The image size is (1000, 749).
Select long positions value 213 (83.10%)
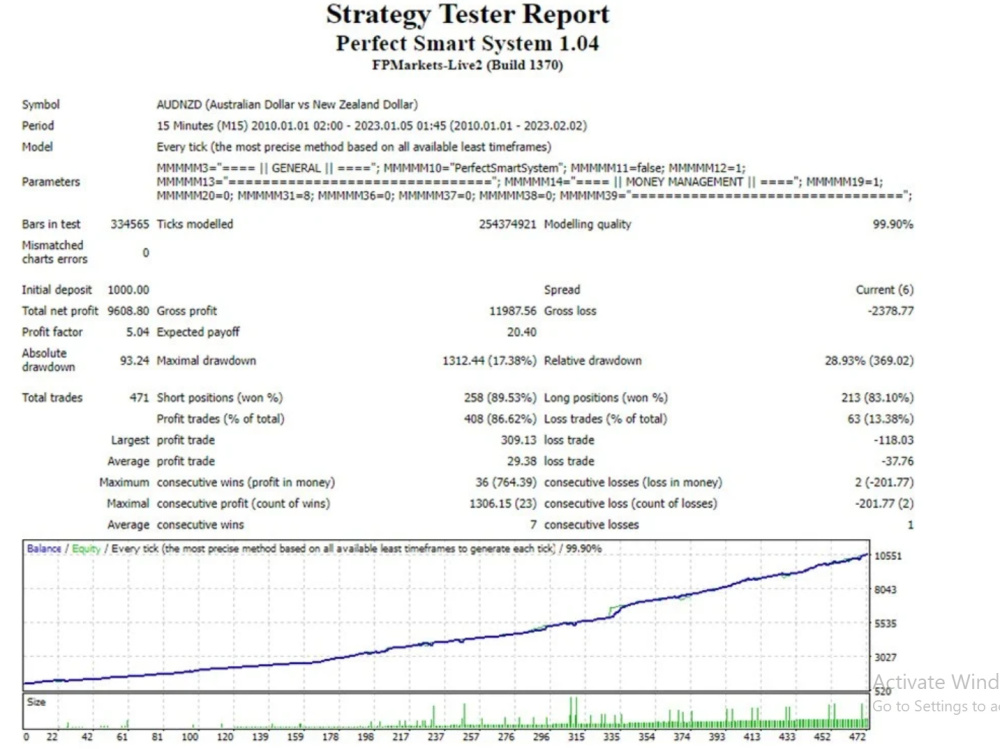(x=878, y=397)
